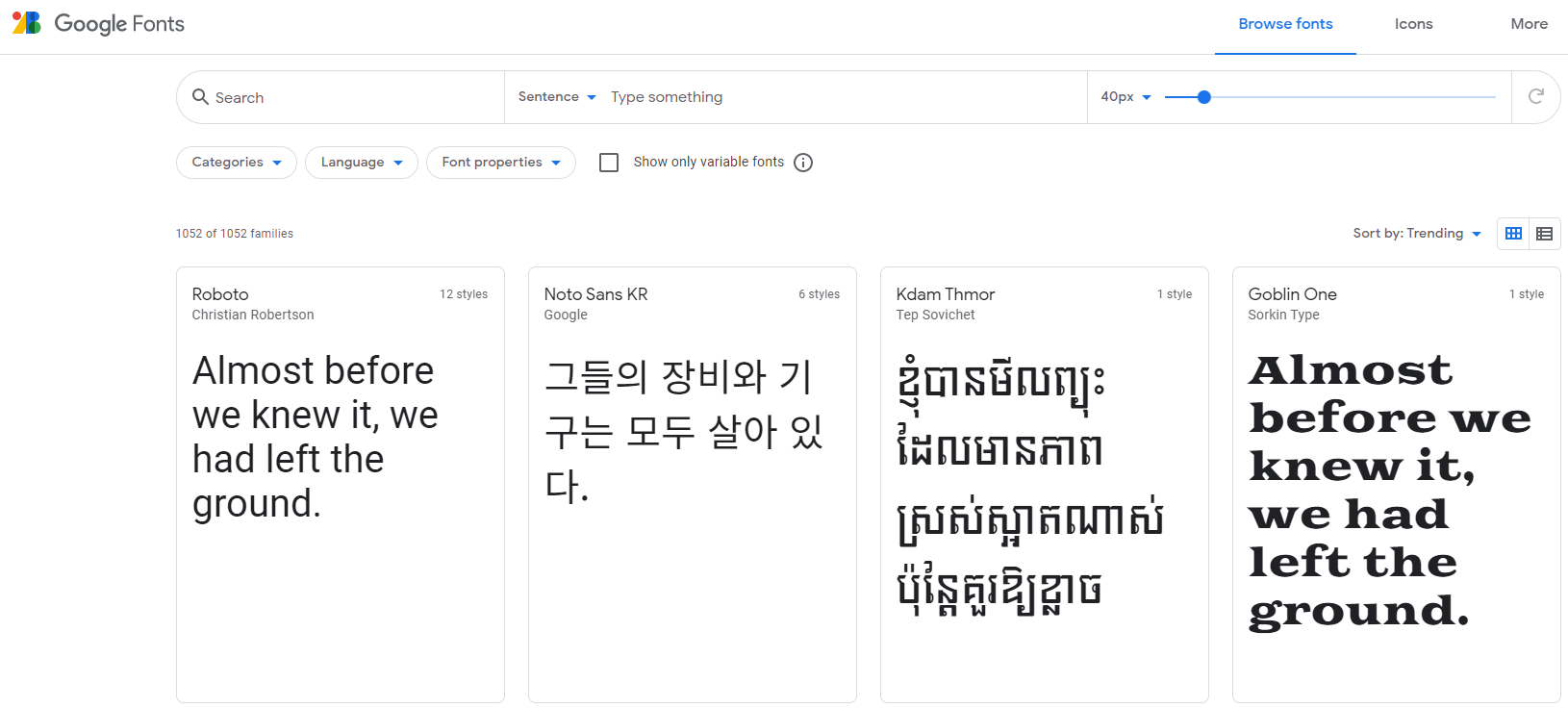Open the Categories filter dropdown
The height and width of the screenshot is (708, 1568).
coord(237,163)
